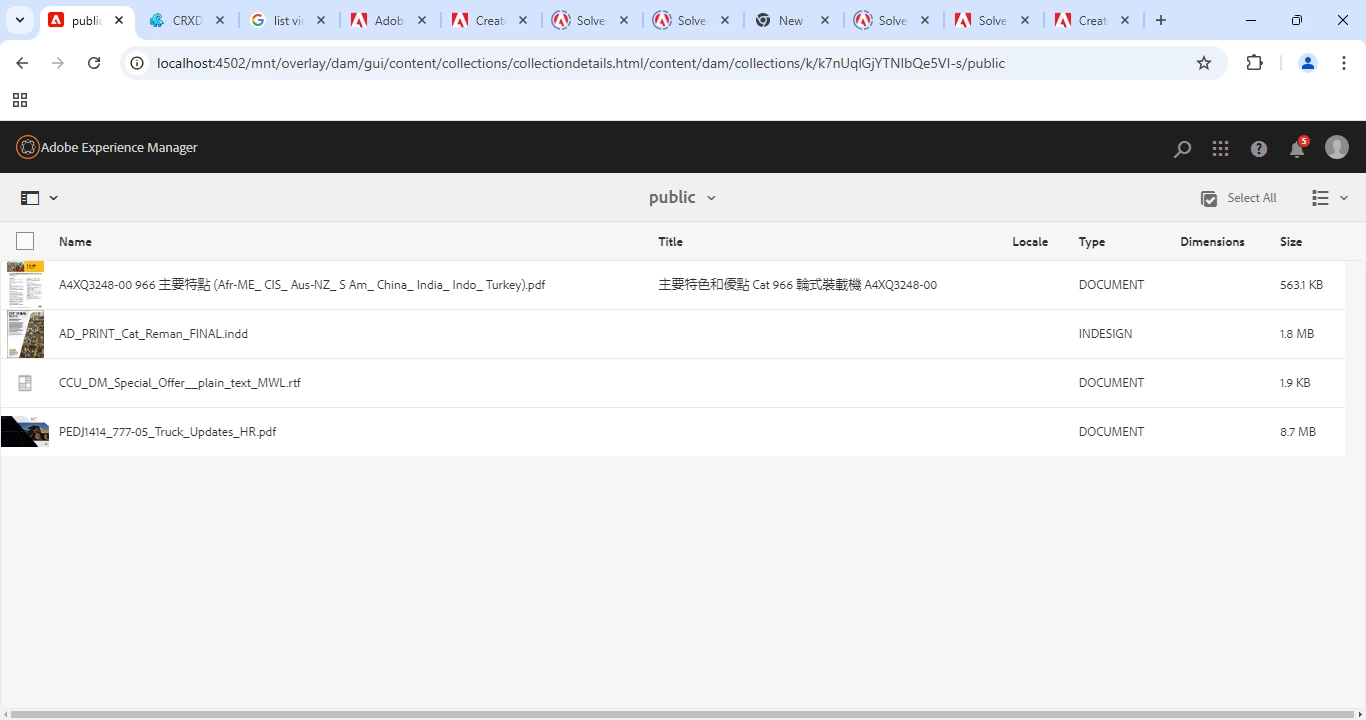This screenshot has width=1366, height=720.
Task: Open the AEM solutions grid icon
Action: click(x=1220, y=149)
